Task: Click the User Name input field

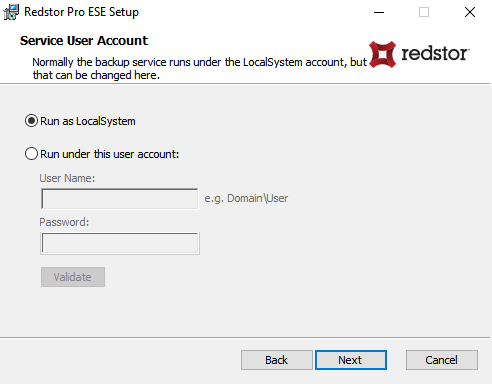Action: pos(120,199)
